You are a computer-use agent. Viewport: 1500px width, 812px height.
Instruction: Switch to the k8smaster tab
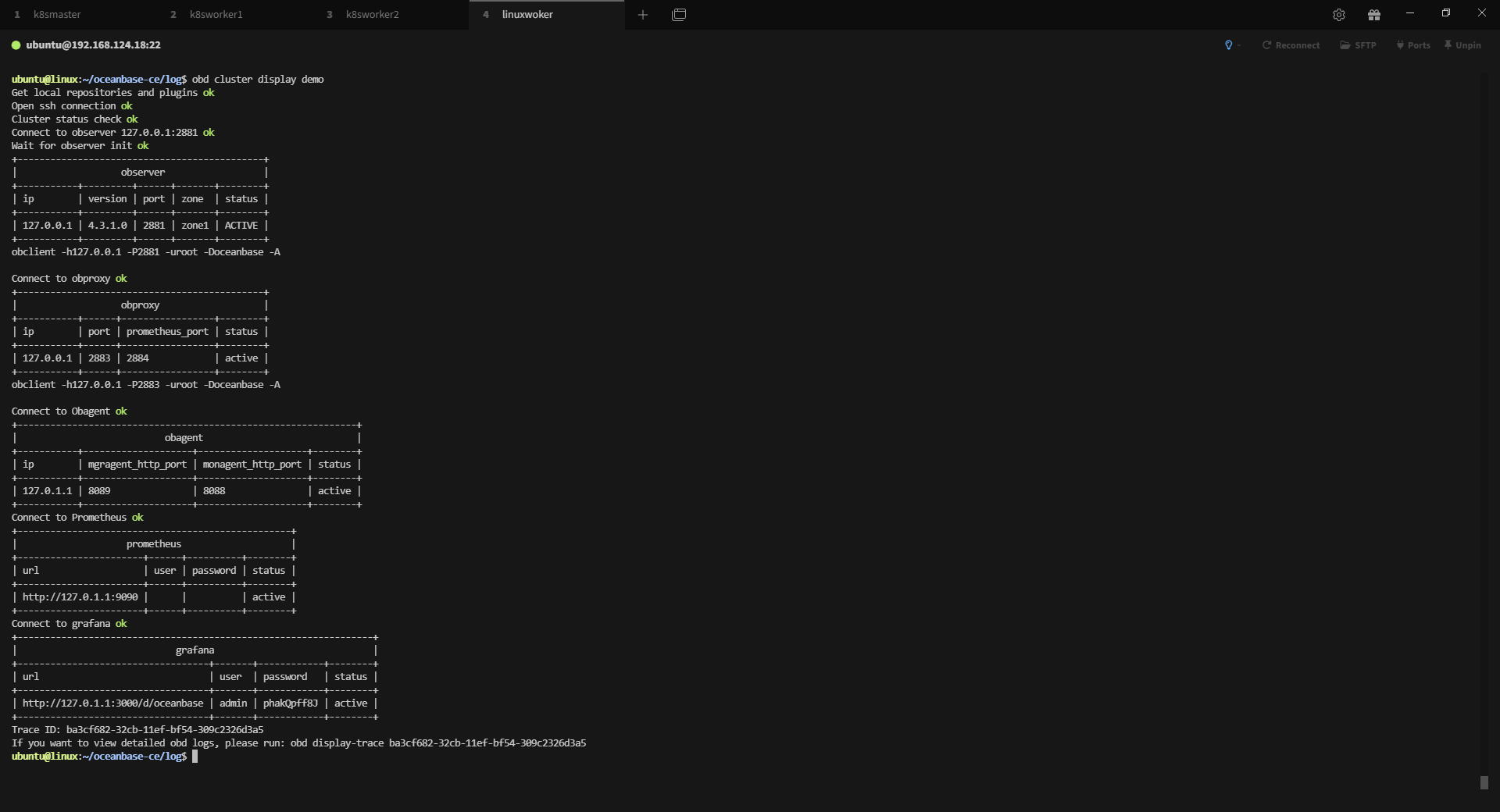pos(78,15)
